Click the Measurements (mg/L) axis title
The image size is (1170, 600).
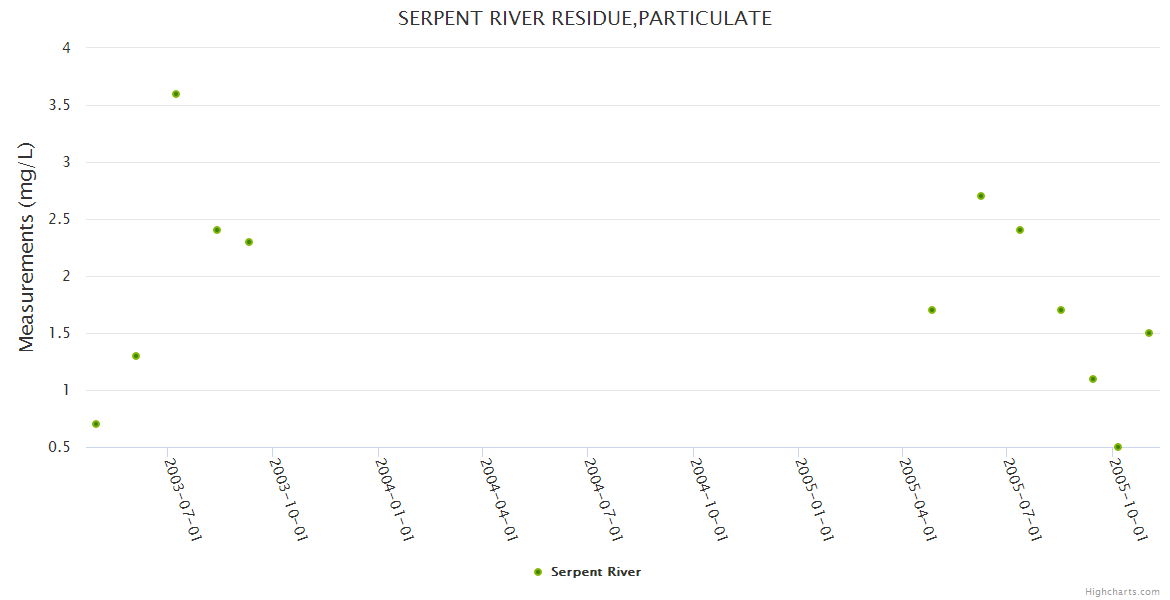click(27, 247)
